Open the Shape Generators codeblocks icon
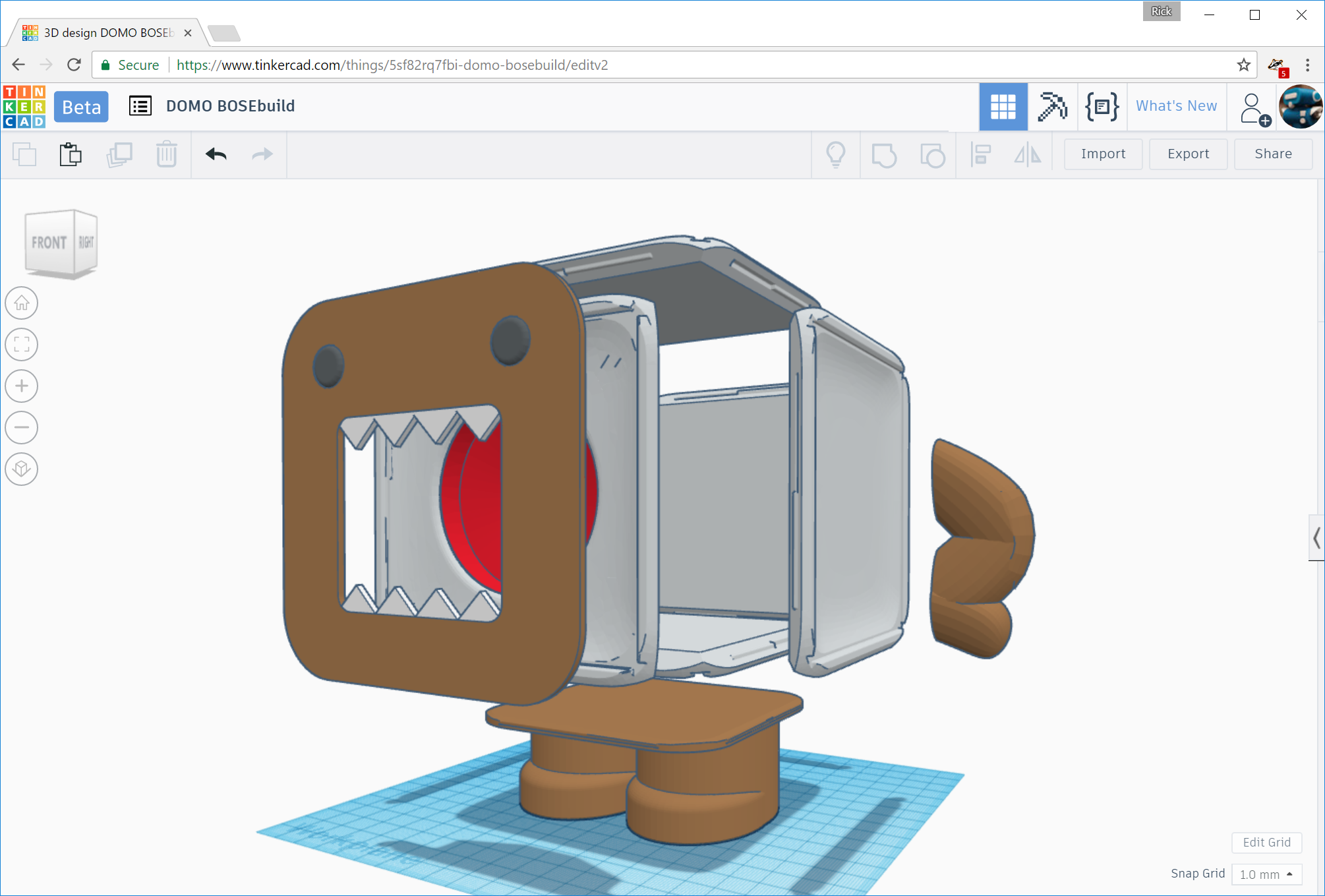 pyautogui.click(x=1101, y=106)
